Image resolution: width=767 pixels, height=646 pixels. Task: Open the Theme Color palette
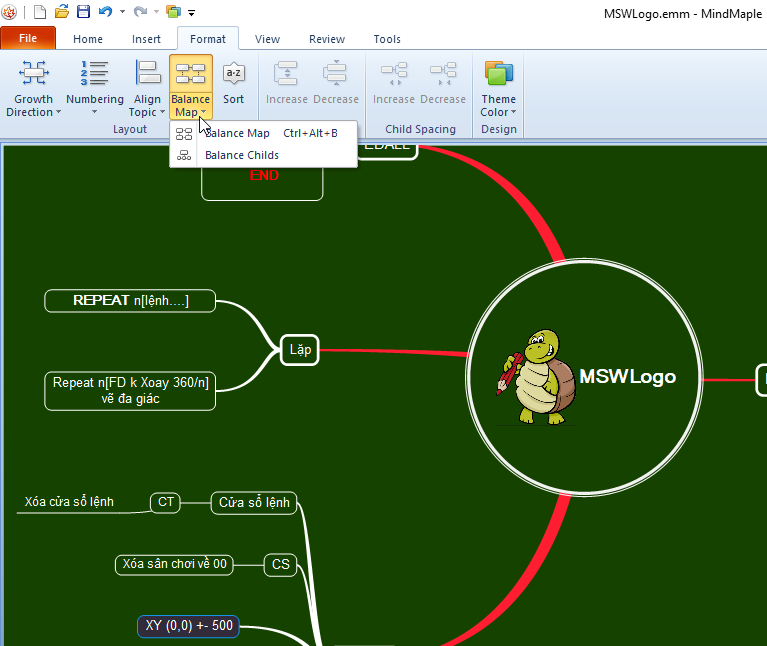(498, 88)
